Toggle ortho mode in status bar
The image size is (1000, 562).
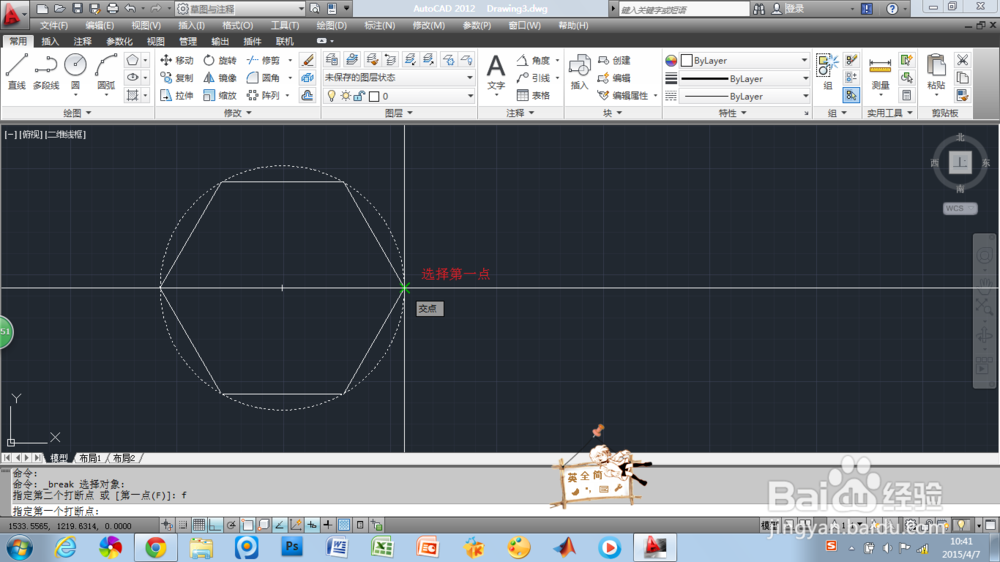[215, 525]
